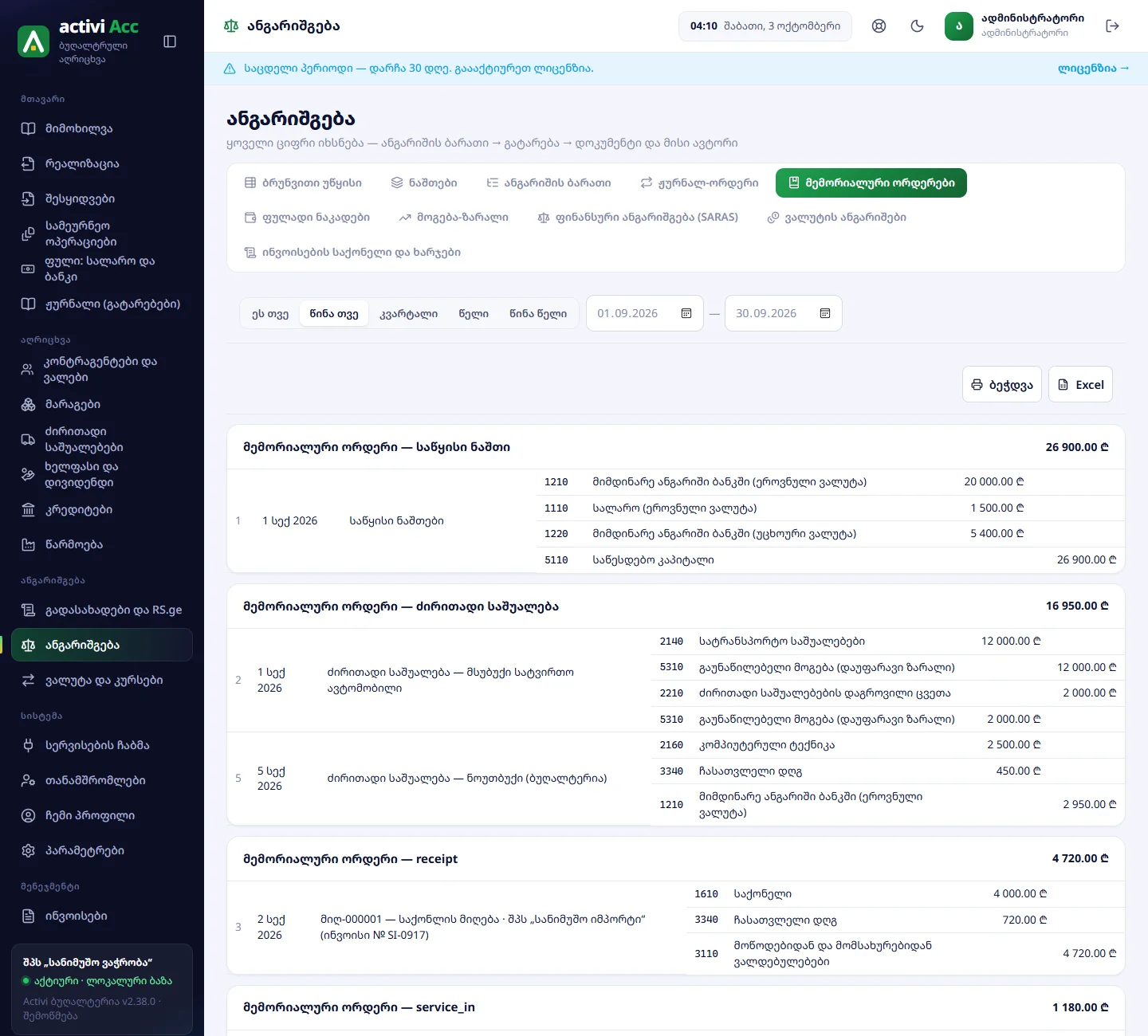Image resolution: width=1148 pixels, height=1036 pixels.
Task: Select მემორიალური ორდერები tab
Action: click(x=871, y=182)
